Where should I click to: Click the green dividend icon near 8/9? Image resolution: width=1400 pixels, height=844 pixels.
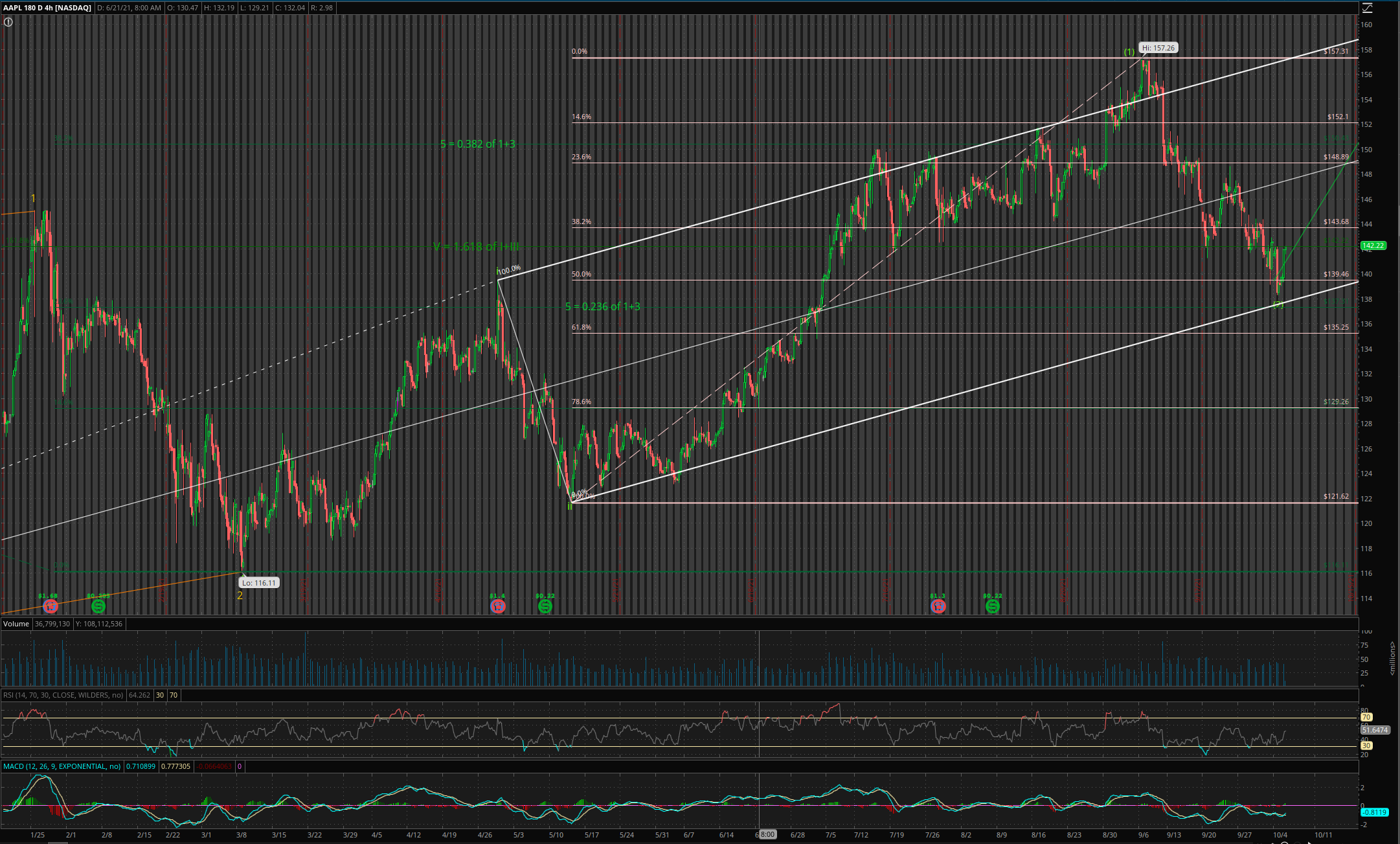point(992,606)
